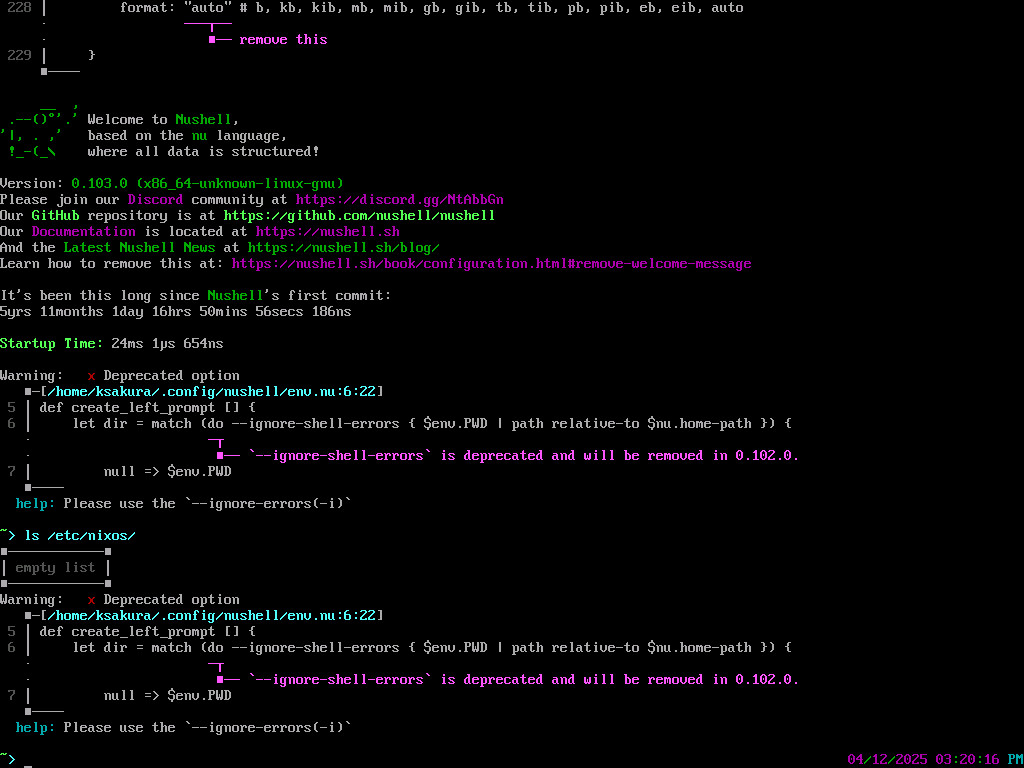
Task: Click line number 229
Action: click(x=20, y=55)
